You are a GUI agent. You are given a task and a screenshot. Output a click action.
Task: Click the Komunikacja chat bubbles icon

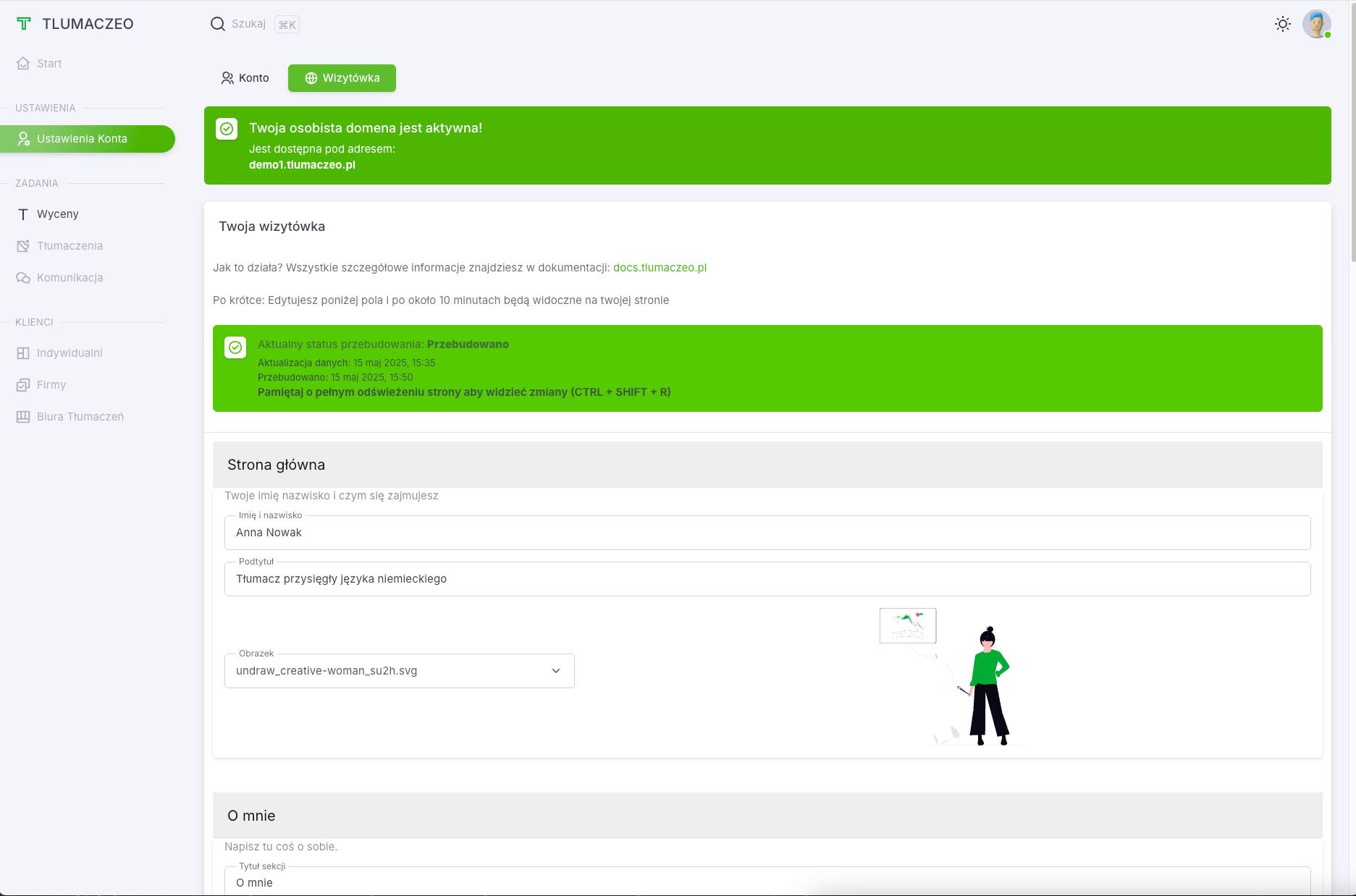pyautogui.click(x=23, y=278)
